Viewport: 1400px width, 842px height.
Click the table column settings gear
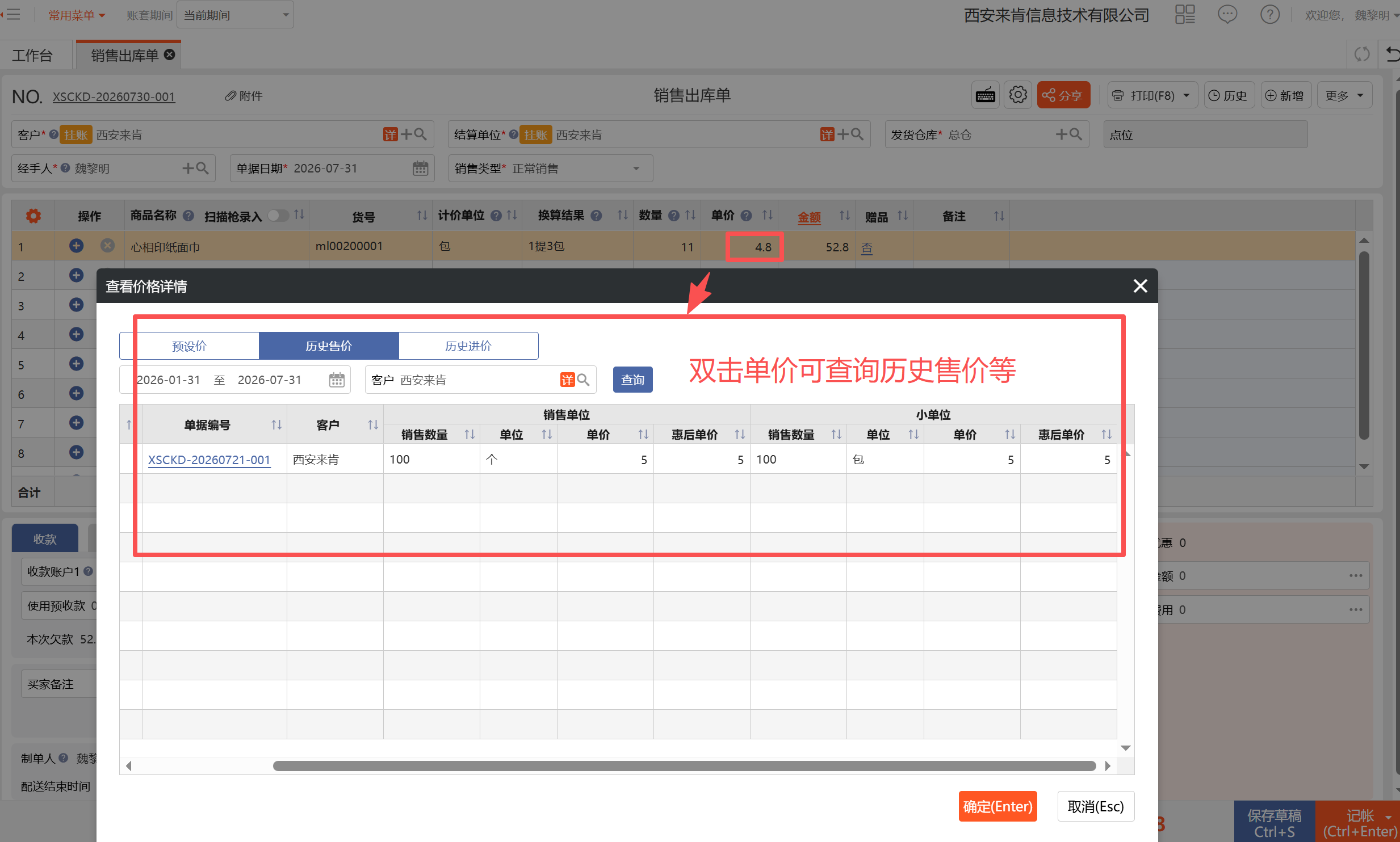[x=33, y=216]
